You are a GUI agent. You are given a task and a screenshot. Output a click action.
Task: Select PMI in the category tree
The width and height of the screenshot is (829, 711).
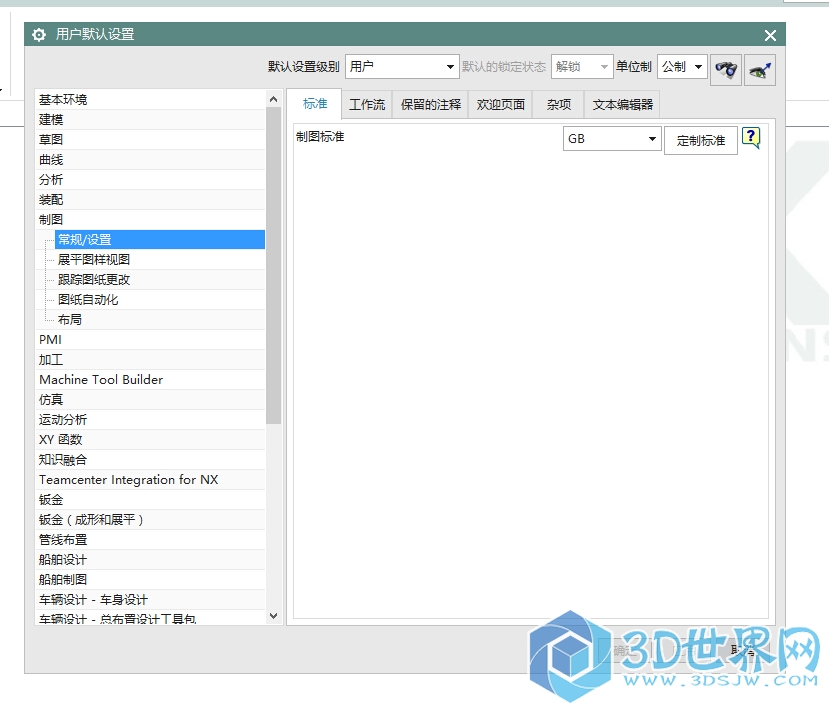pos(150,339)
